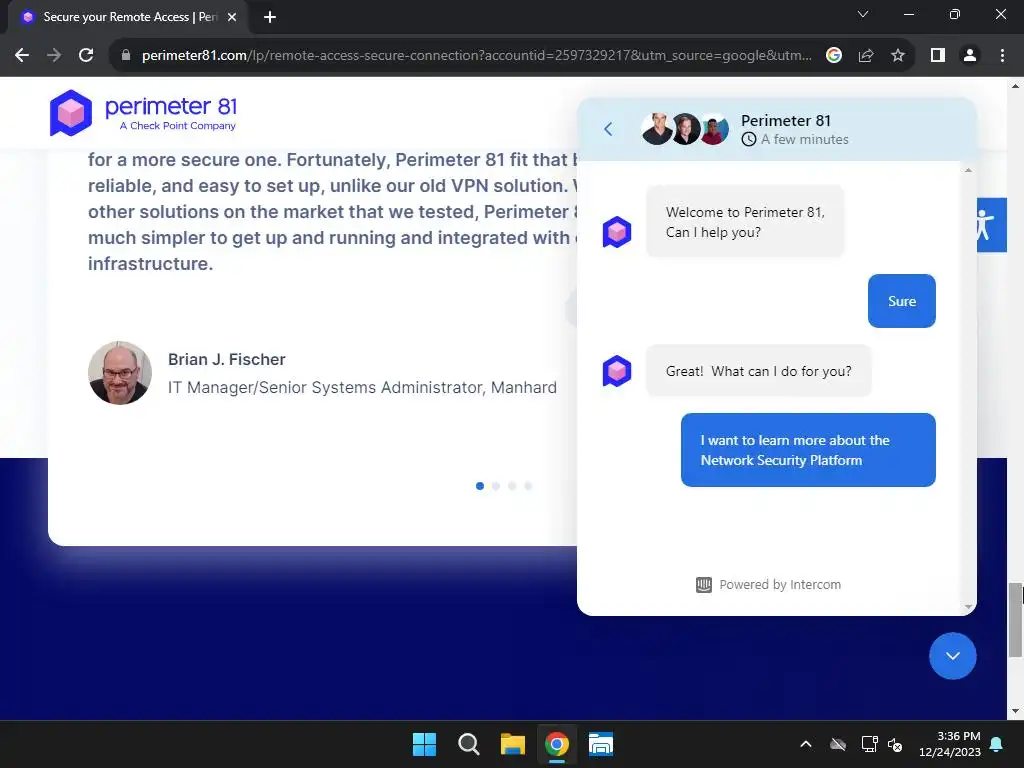Image resolution: width=1024 pixels, height=768 pixels.
Task: Go back in the Perimeter 81 chat
Action: 608,129
